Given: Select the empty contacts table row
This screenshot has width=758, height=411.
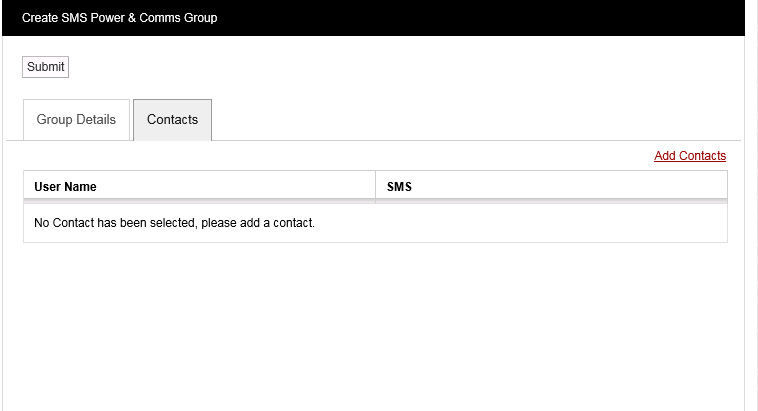Looking at the screenshot, I should tap(374, 223).
